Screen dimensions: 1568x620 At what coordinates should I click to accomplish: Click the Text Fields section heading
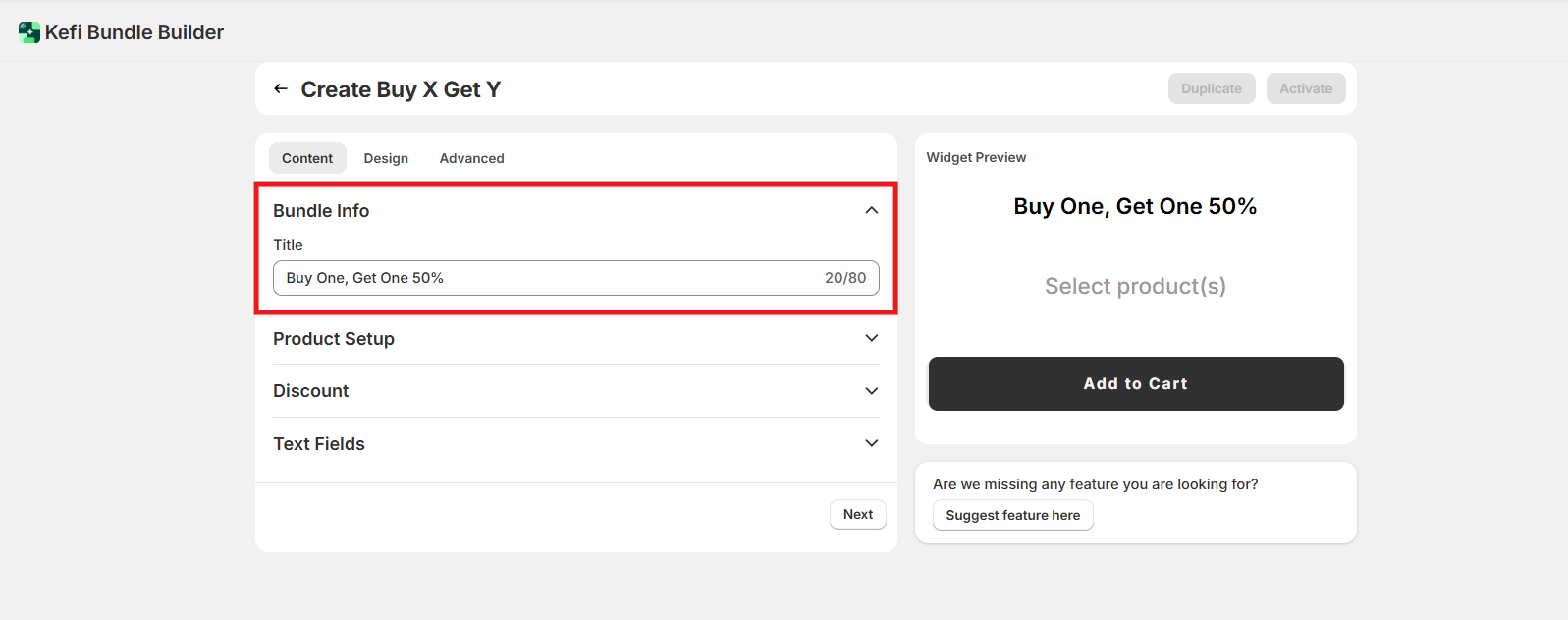coord(319,444)
